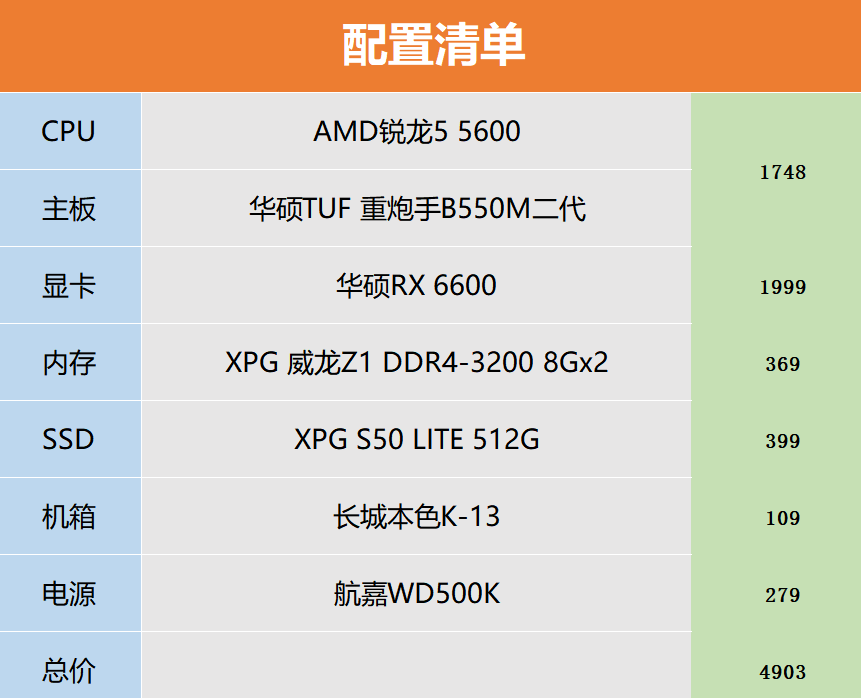Screen dimensions: 861x698
Task: Select the combined price 1748
Action: (x=782, y=172)
